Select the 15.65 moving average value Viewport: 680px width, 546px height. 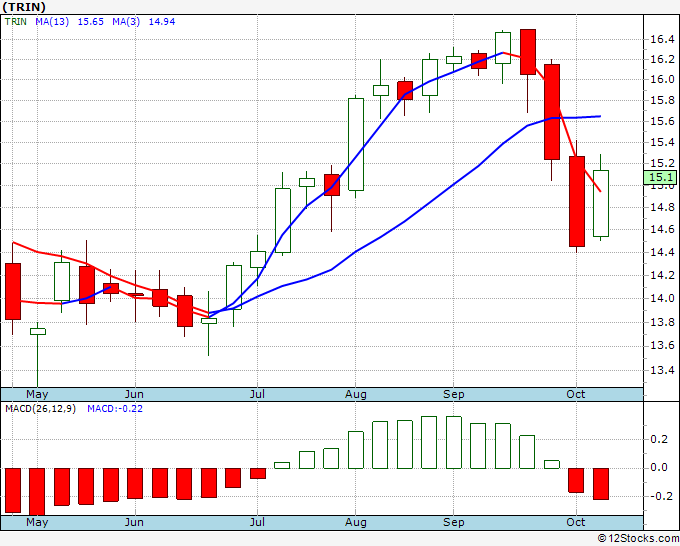pos(91,22)
